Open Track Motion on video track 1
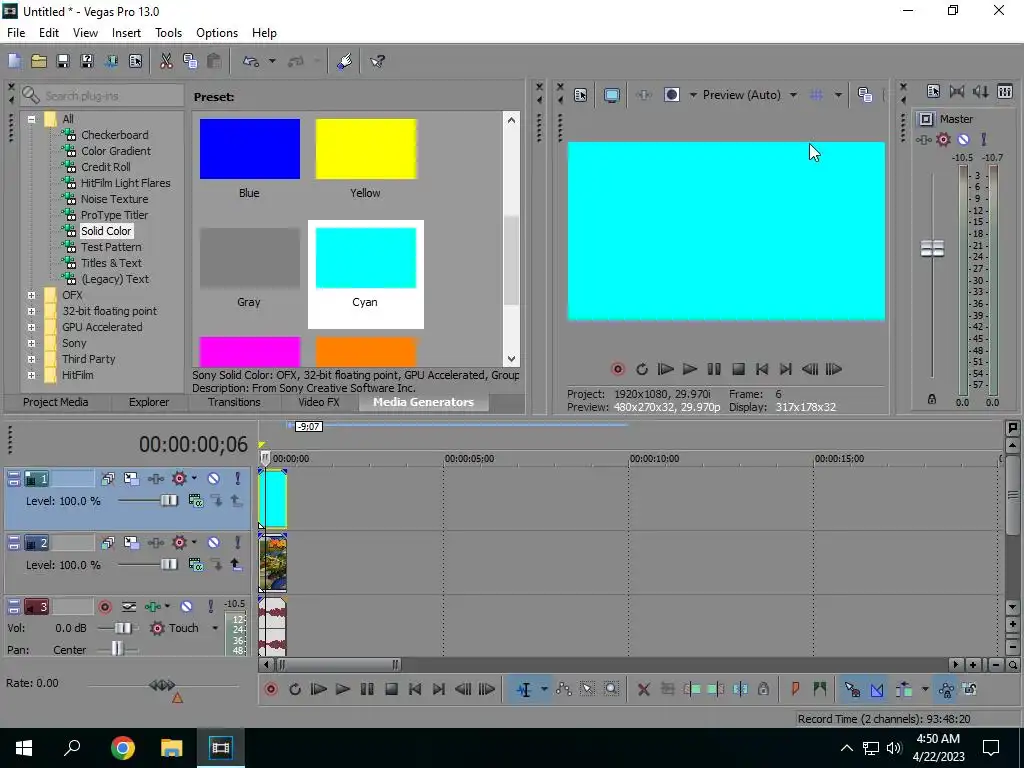1024x768 pixels. [131, 479]
